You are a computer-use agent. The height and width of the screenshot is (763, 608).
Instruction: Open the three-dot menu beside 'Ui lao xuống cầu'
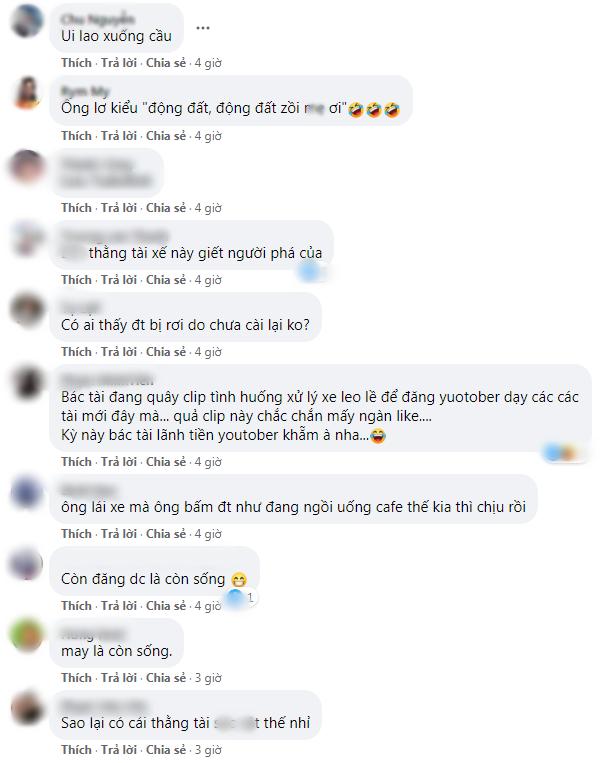pyautogui.click(x=203, y=28)
